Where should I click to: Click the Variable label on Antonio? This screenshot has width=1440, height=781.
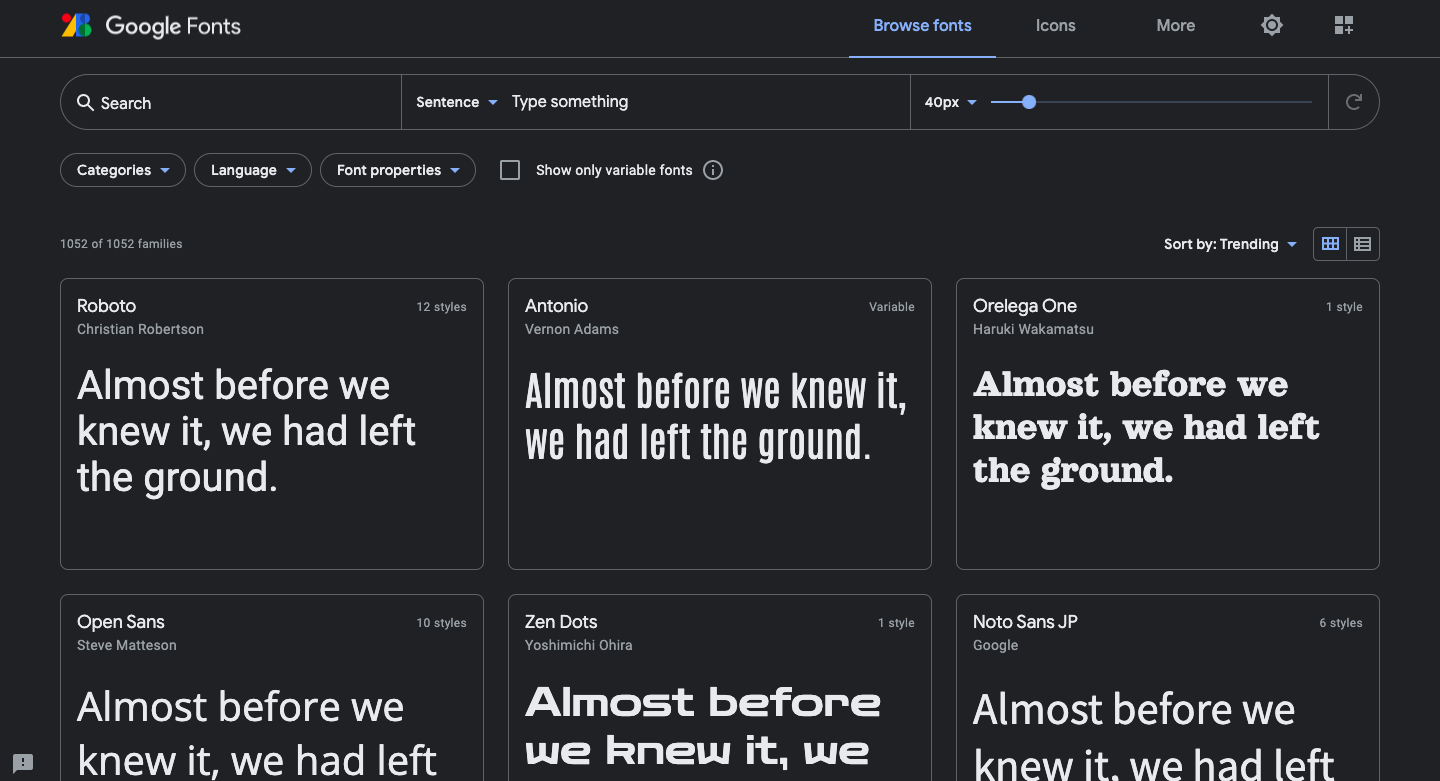coord(892,307)
